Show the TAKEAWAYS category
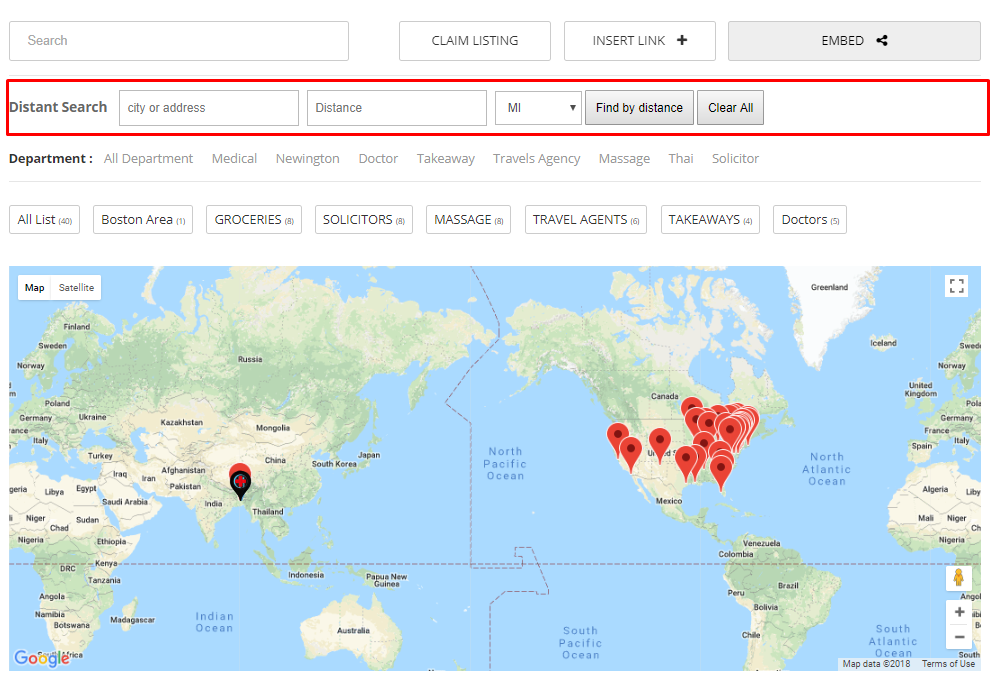990x679 pixels. 710,220
